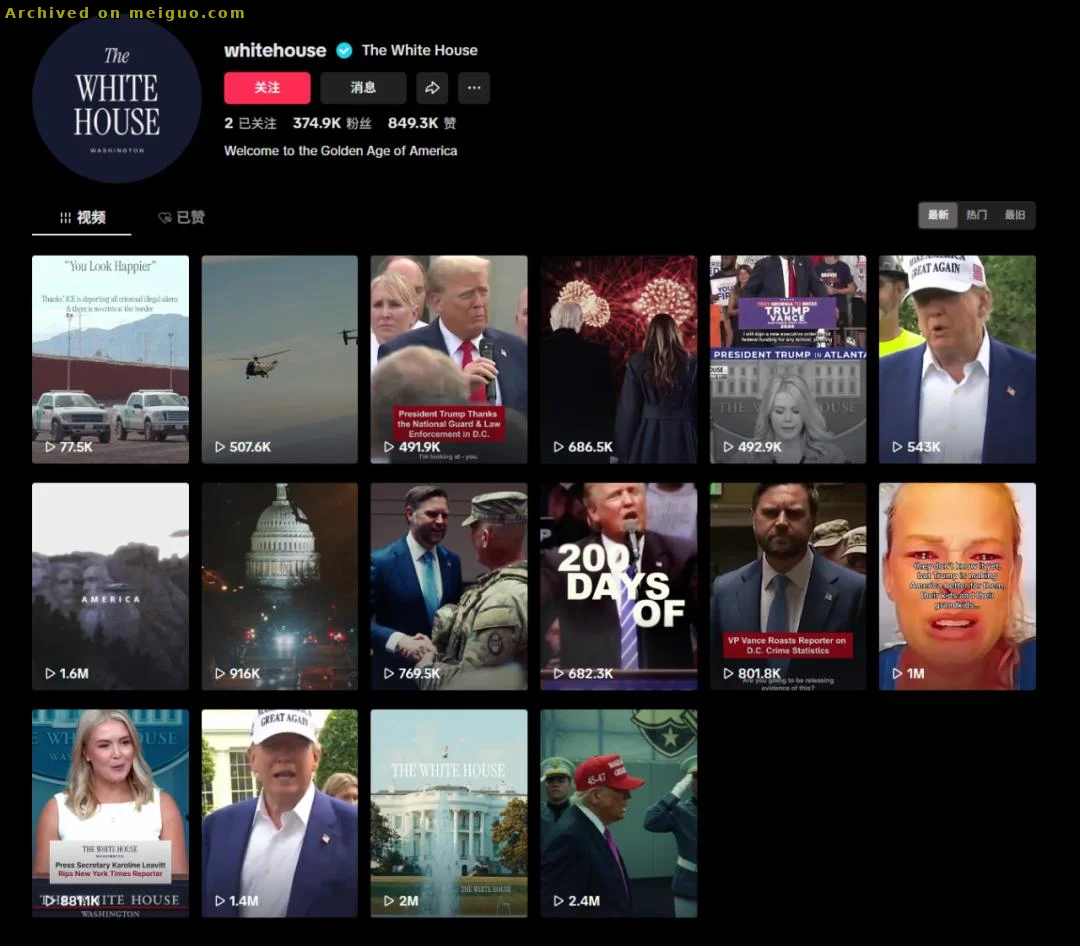Open the Capitol dome night video, 916K views
Image resolution: width=1080 pixels, height=946 pixels.
pyautogui.click(x=280, y=586)
